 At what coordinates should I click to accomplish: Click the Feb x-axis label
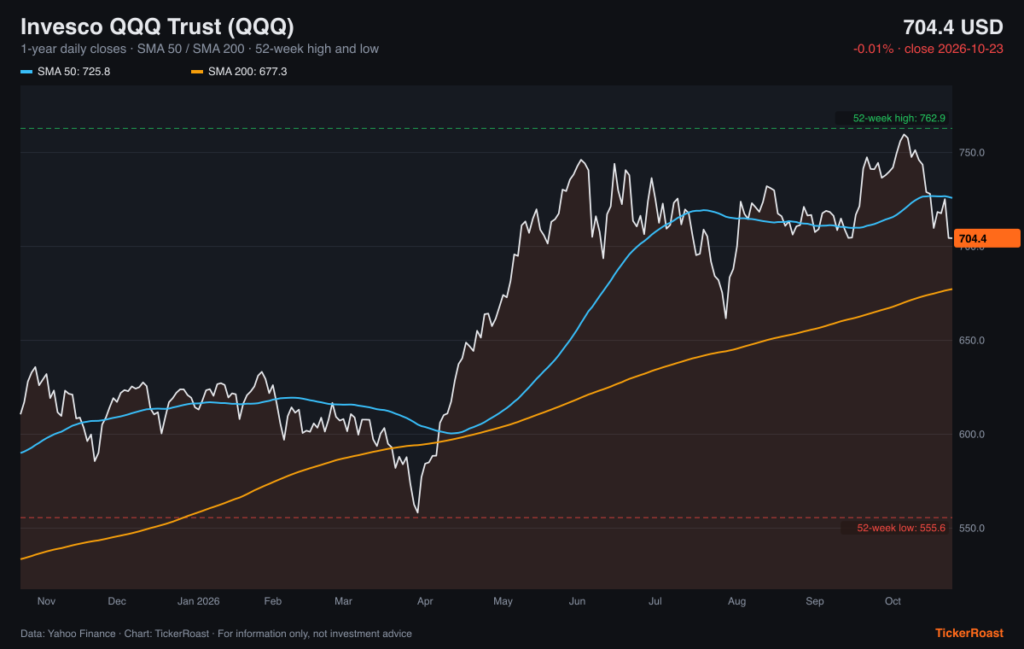click(x=273, y=601)
